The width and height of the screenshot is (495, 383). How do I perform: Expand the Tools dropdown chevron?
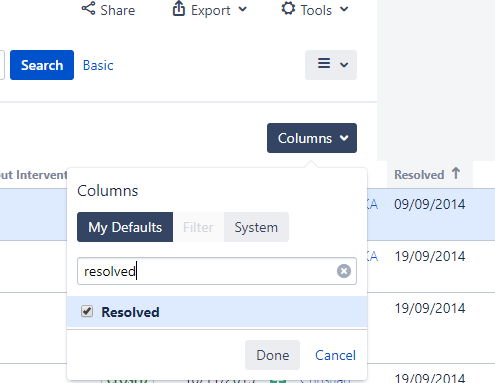(344, 9)
